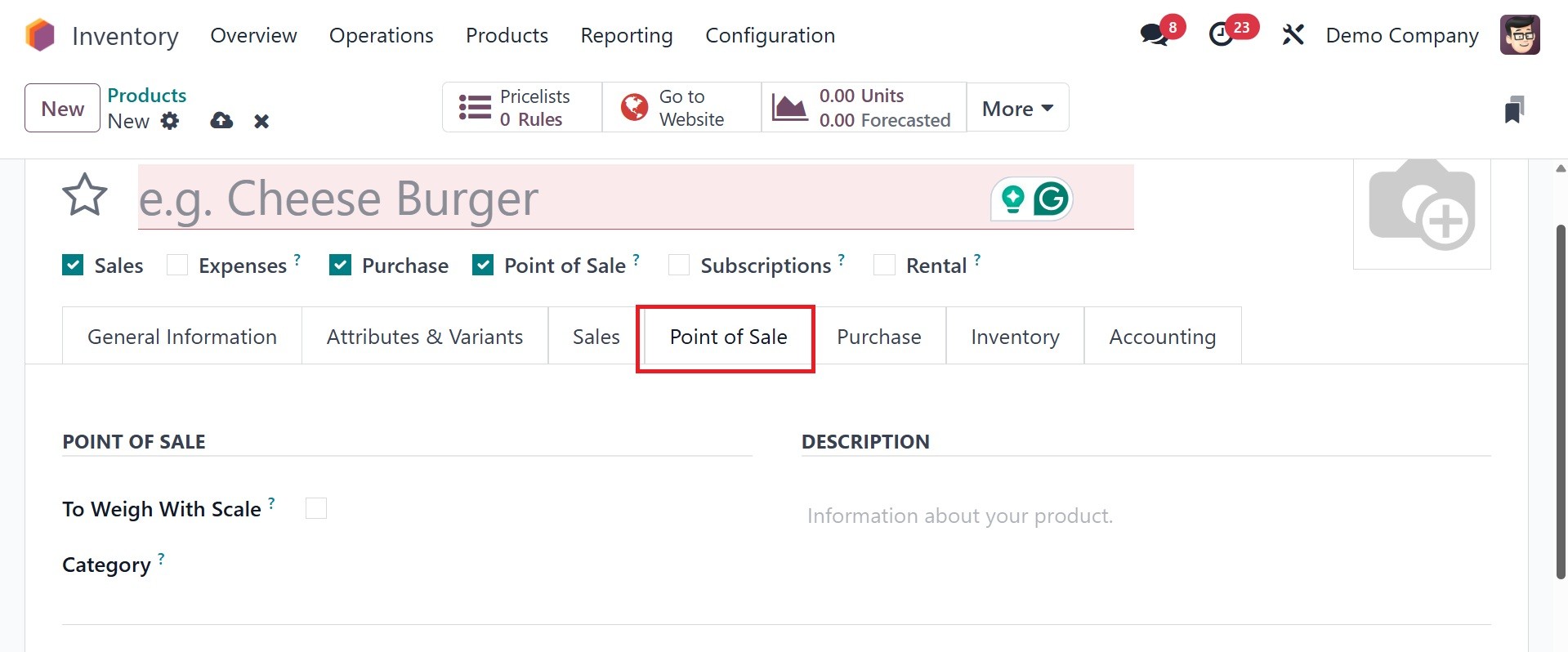
Task: Open the messages chat icon
Action: pyautogui.click(x=1154, y=34)
